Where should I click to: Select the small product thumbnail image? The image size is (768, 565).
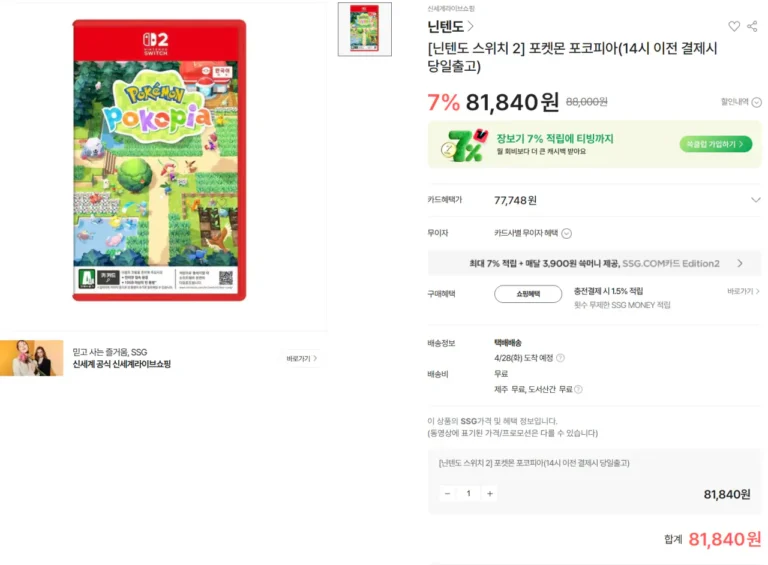tap(364, 29)
